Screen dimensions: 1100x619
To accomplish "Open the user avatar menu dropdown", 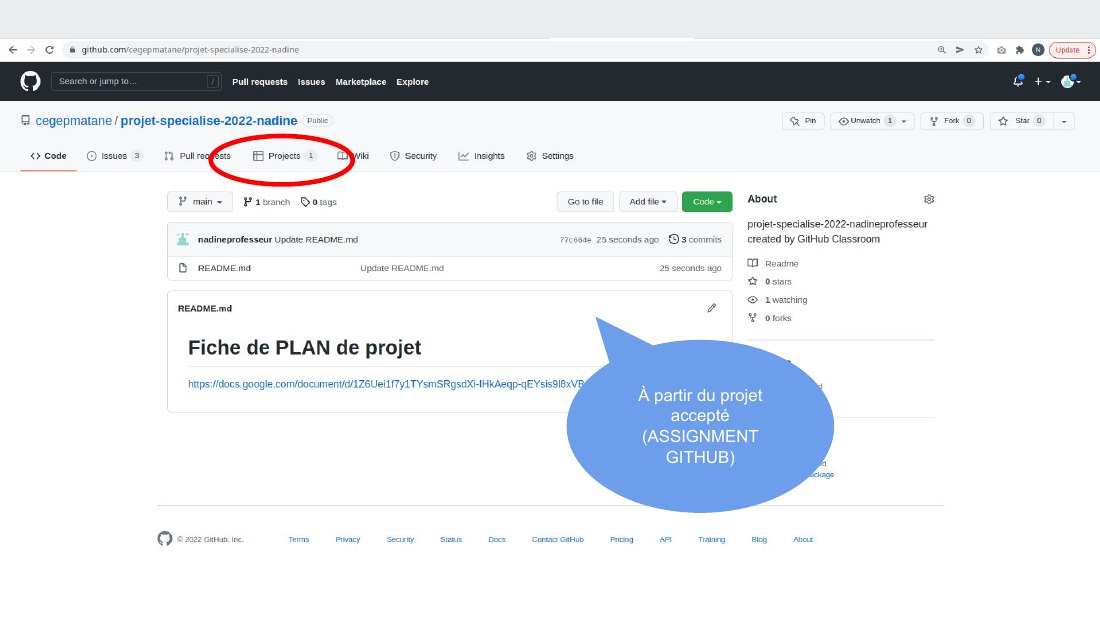I will coord(1071,81).
